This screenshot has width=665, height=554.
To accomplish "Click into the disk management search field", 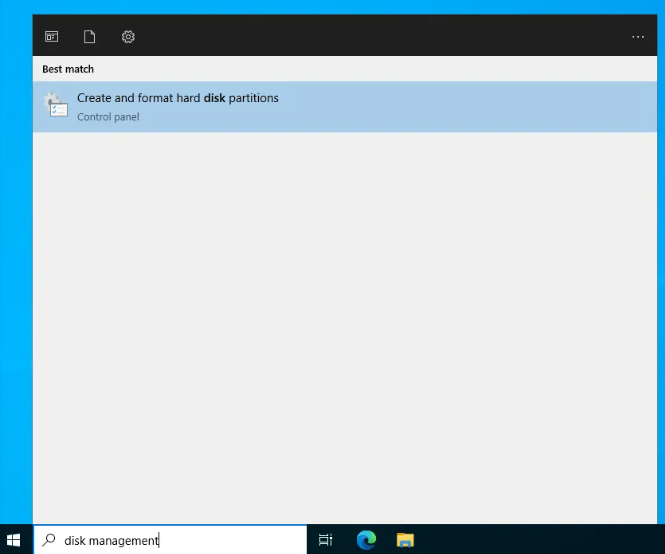I will [x=180, y=540].
